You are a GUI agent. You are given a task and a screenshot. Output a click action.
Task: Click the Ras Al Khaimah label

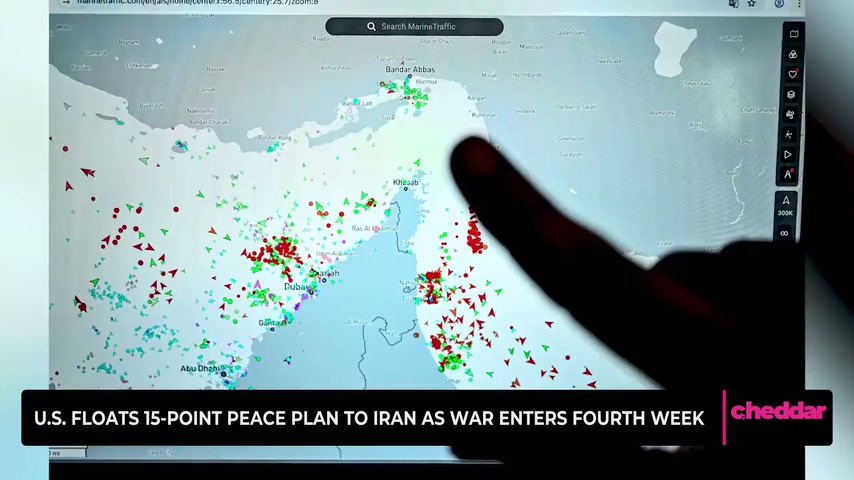click(374, 228)
